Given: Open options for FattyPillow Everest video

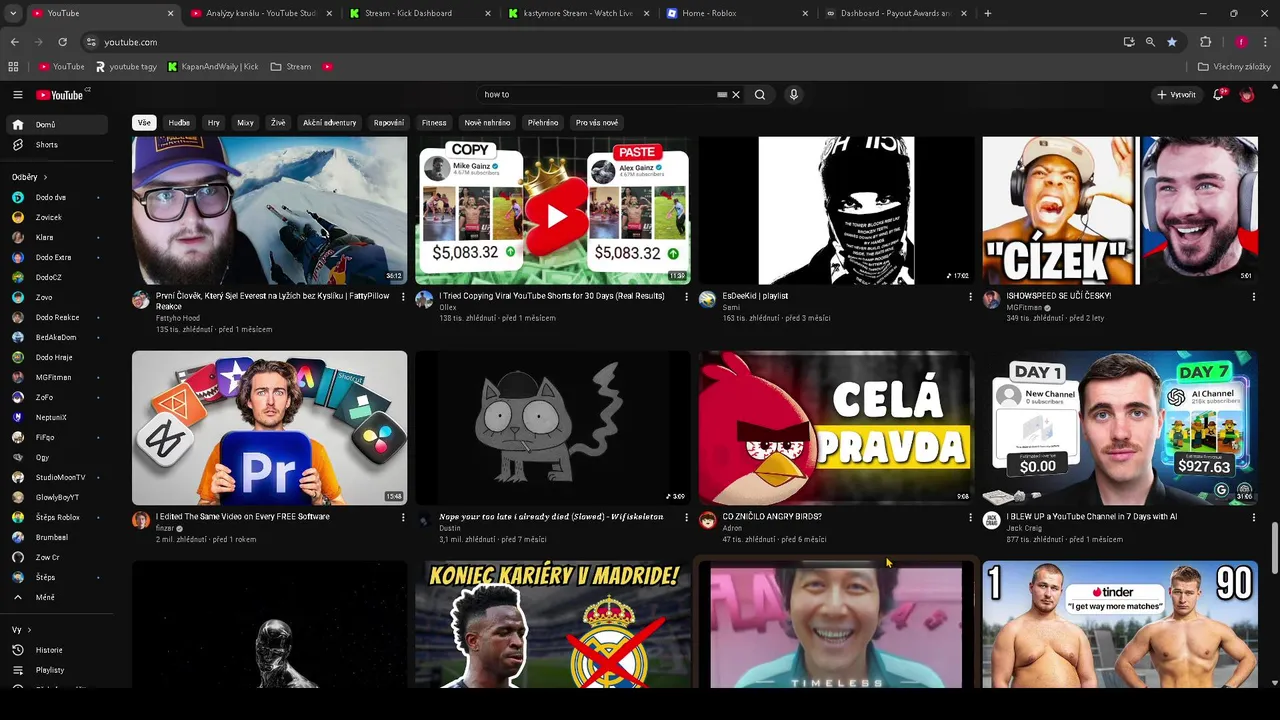Looking at the screenshot, I should pyautogui.click(x=403, y=297).
